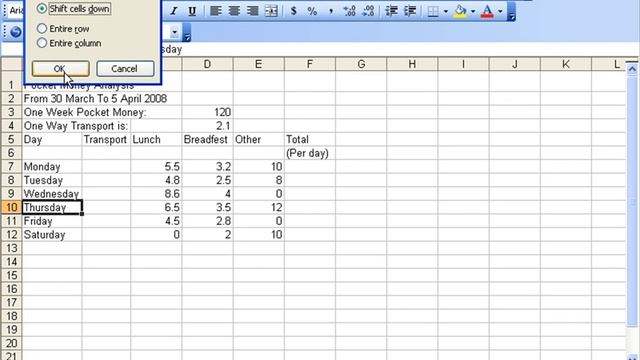
Task: Click One Week Pocket Money cell
Action: pos(85,112)
